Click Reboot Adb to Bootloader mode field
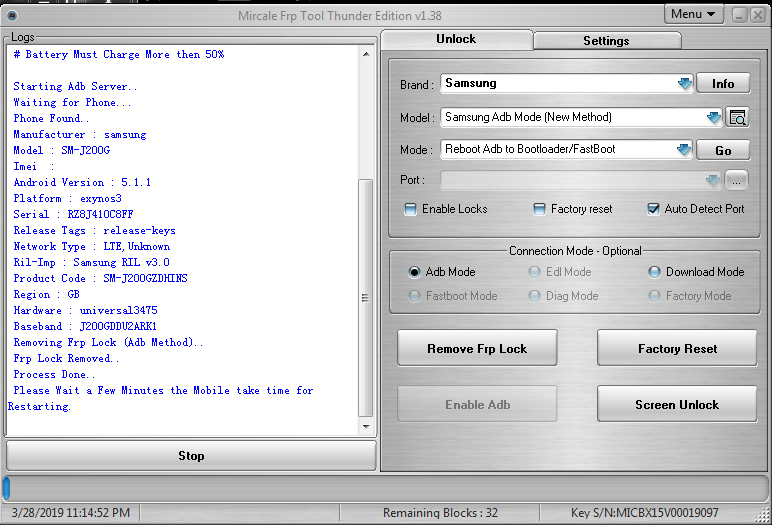The image size is (772, 525). tap(566, 149)
